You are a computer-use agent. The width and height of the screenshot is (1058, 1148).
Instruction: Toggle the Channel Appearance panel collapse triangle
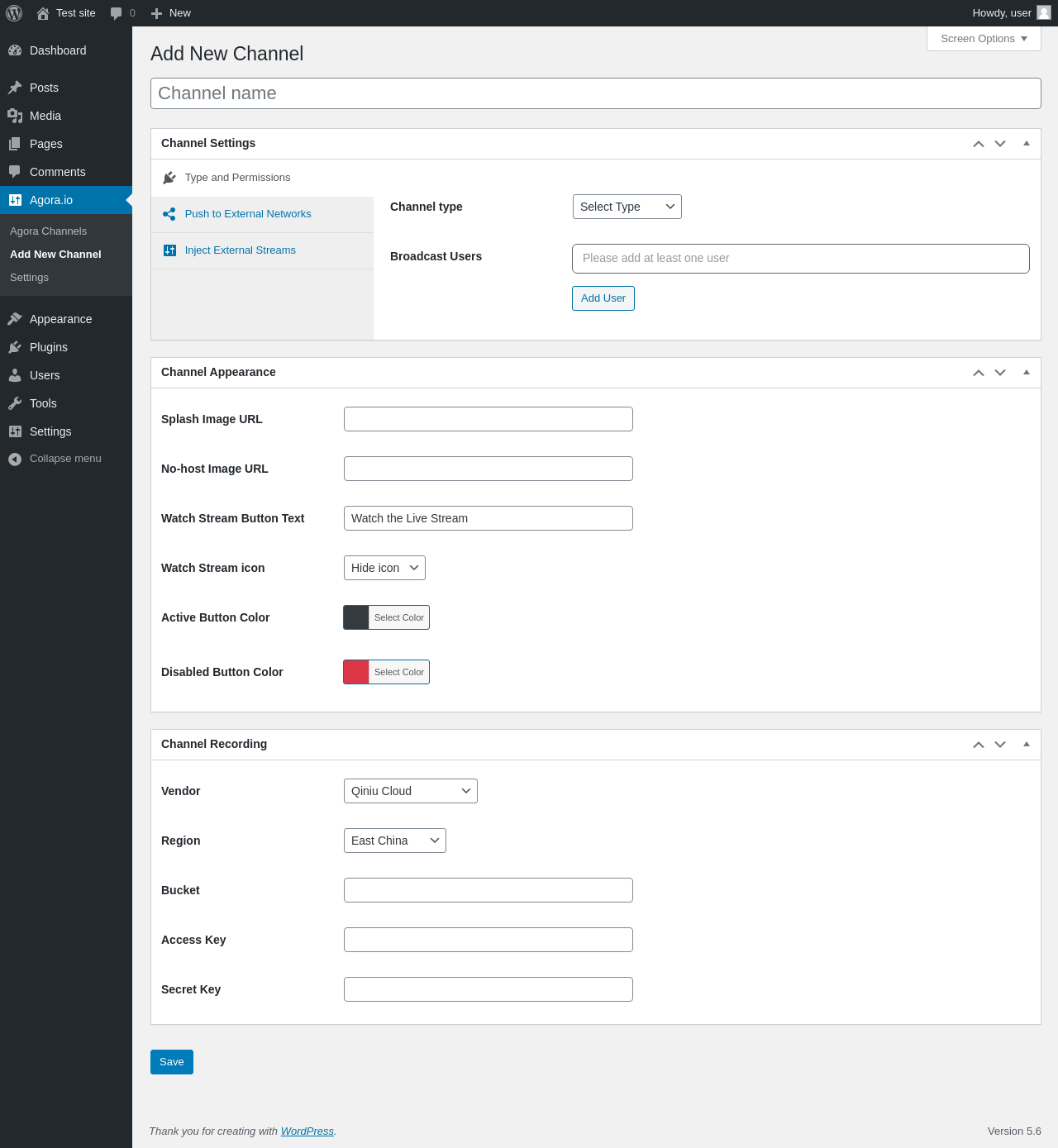[x=1027, y=372]
